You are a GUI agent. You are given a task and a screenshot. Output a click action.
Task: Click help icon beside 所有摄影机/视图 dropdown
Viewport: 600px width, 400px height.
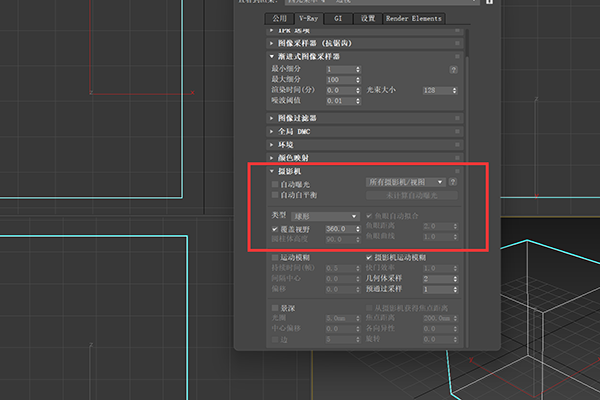click(x=452, y=183)
